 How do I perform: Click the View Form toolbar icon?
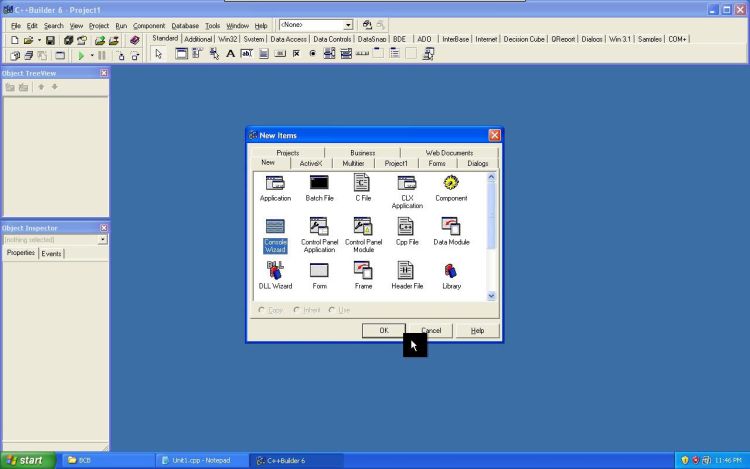(29, 55)
